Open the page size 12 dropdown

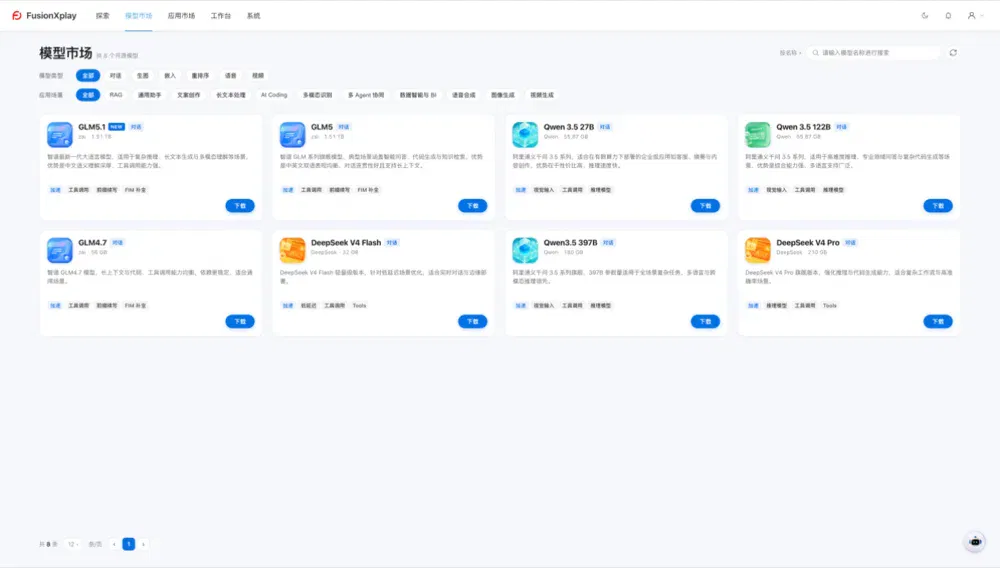(x=73, y=544)
